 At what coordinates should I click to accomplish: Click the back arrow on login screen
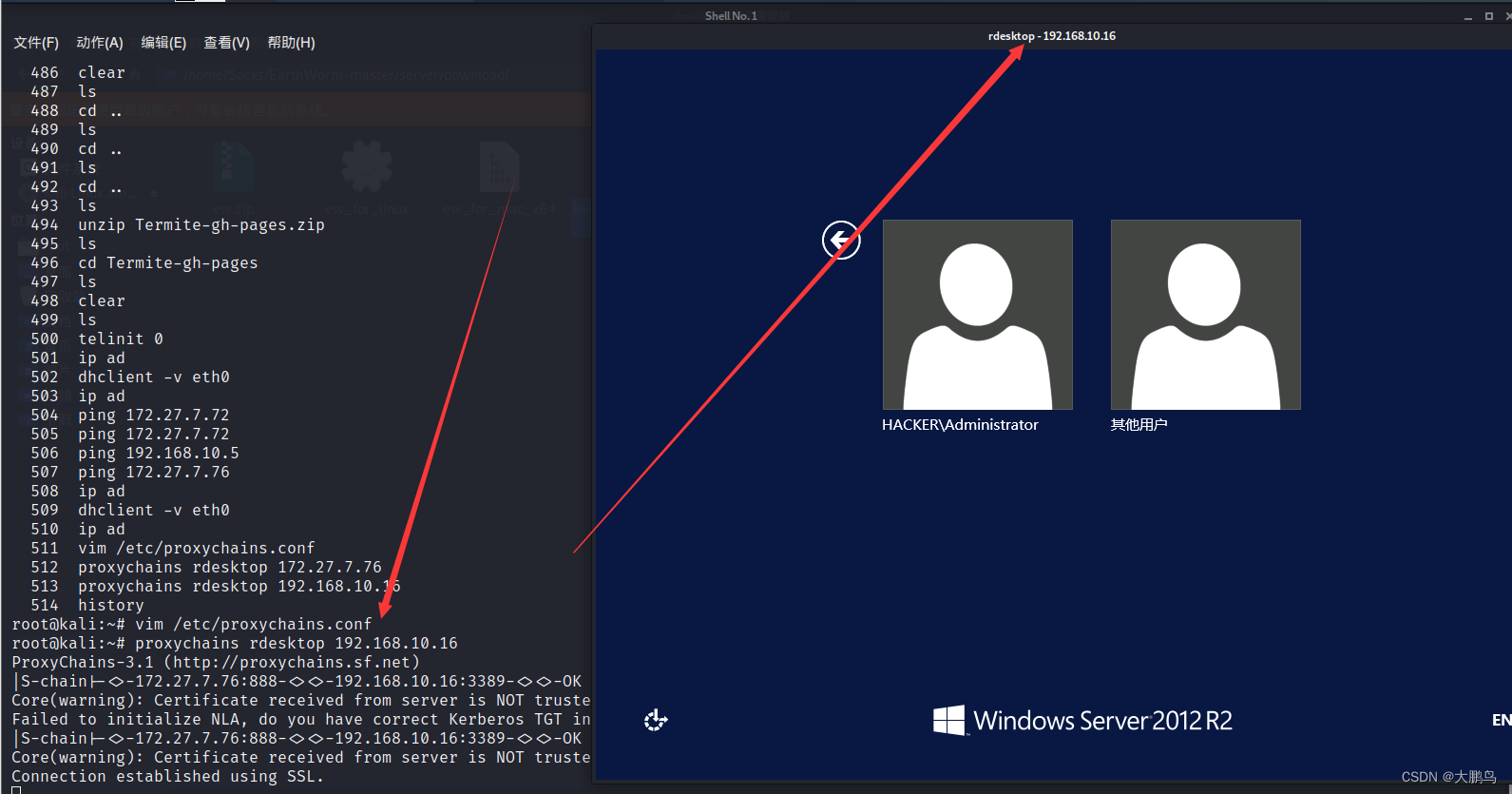841,240
